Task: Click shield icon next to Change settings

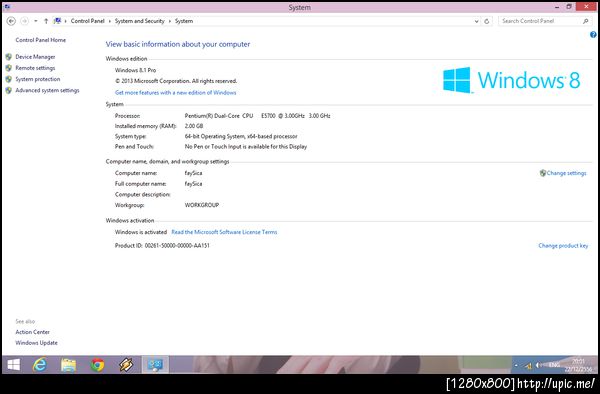Action: 543,173
